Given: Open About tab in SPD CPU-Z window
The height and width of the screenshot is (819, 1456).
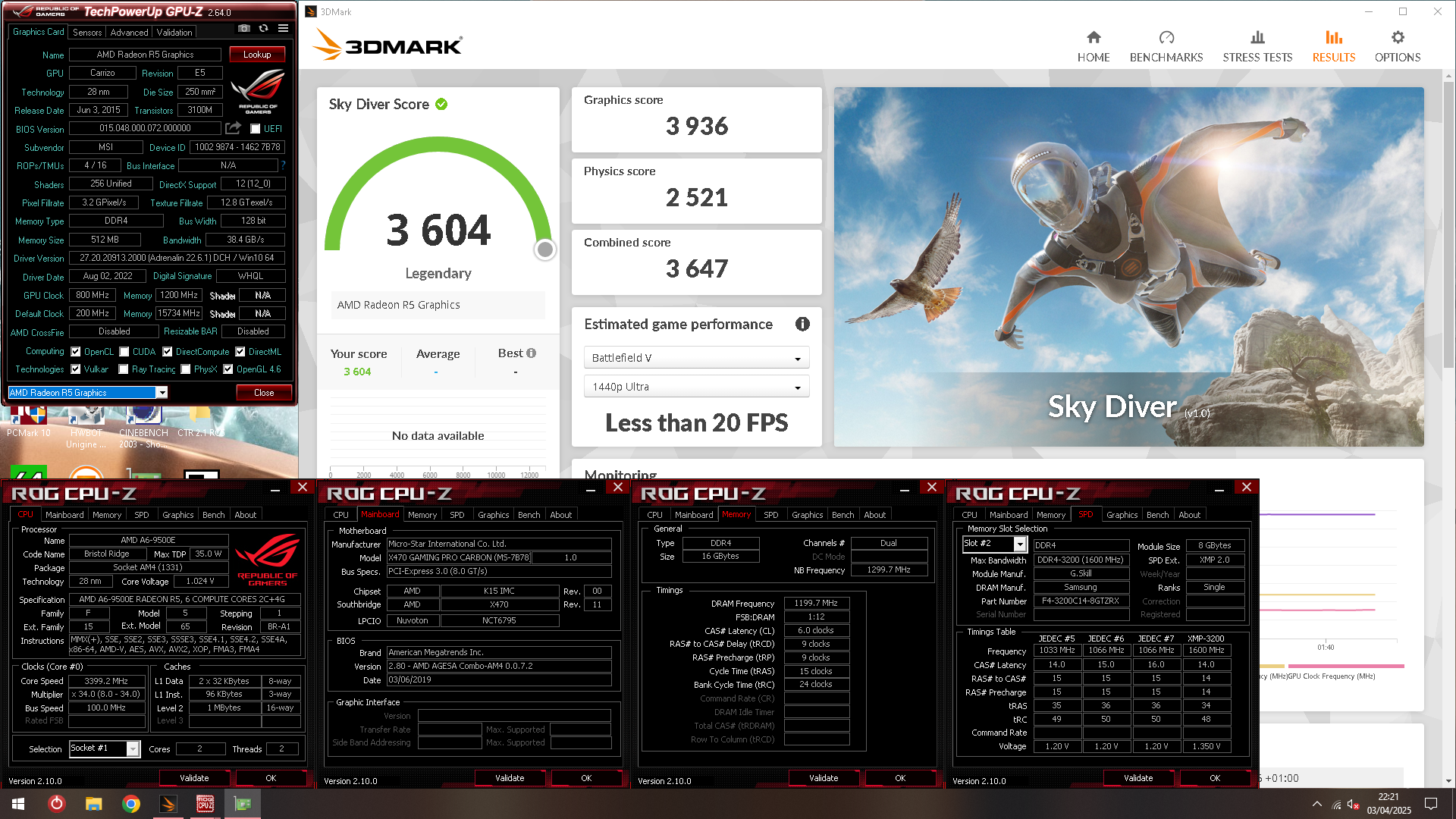Looking at the screenshot, I should pos(1189,515).
